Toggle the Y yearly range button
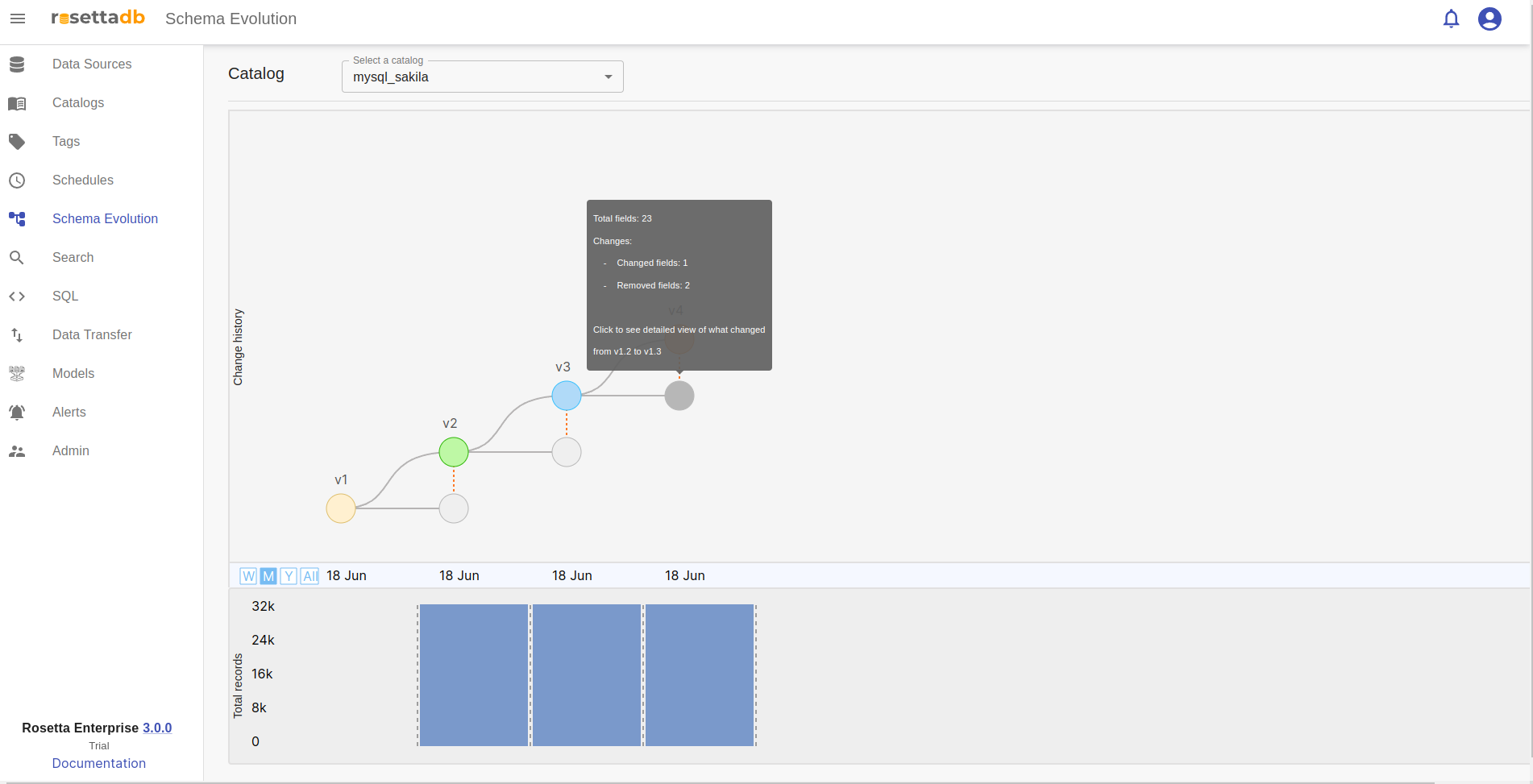The width and height of the screenshot is (1533, 784). [x=289, y=576]
